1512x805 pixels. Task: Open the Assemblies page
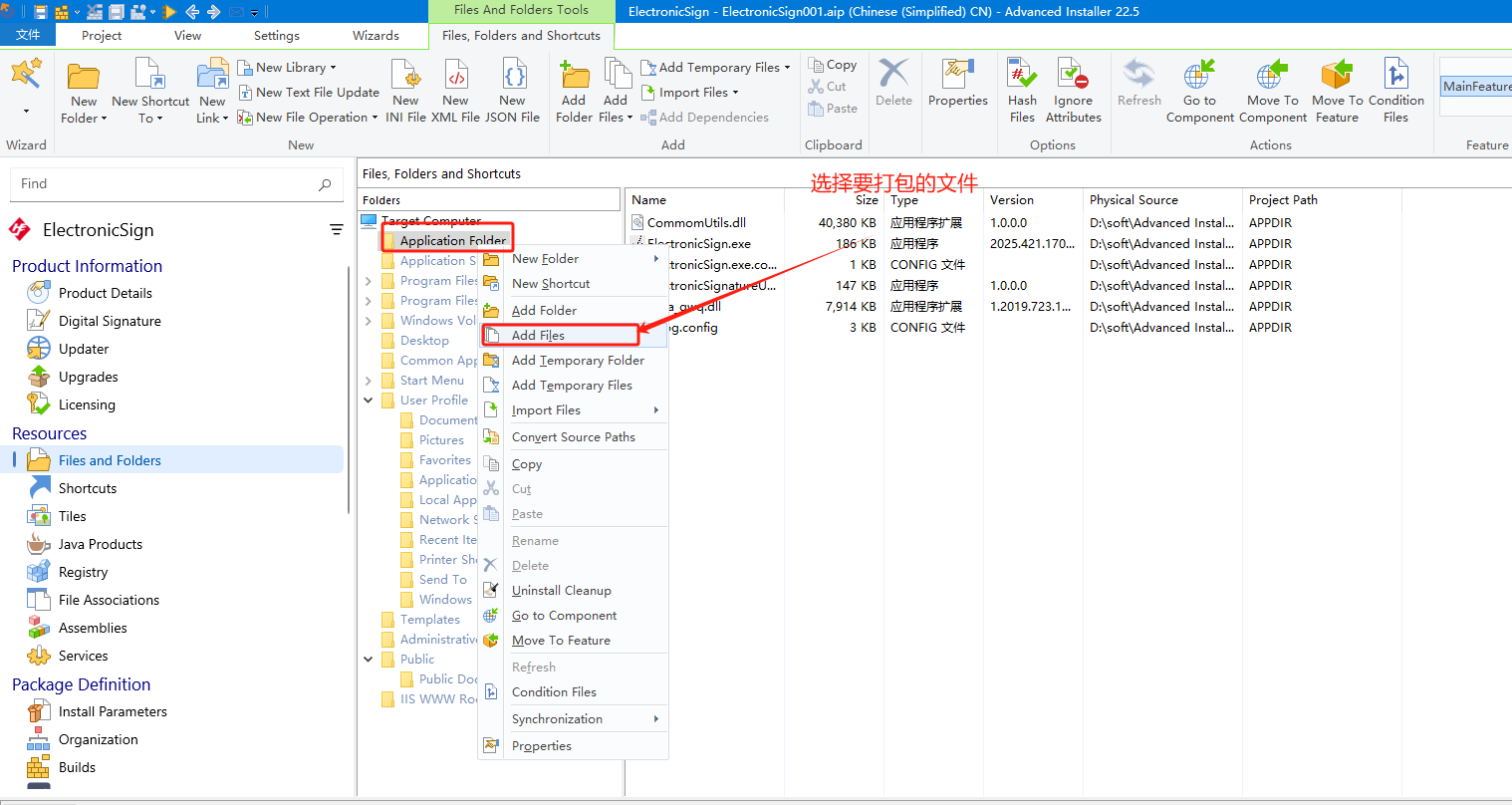(93, 628)
